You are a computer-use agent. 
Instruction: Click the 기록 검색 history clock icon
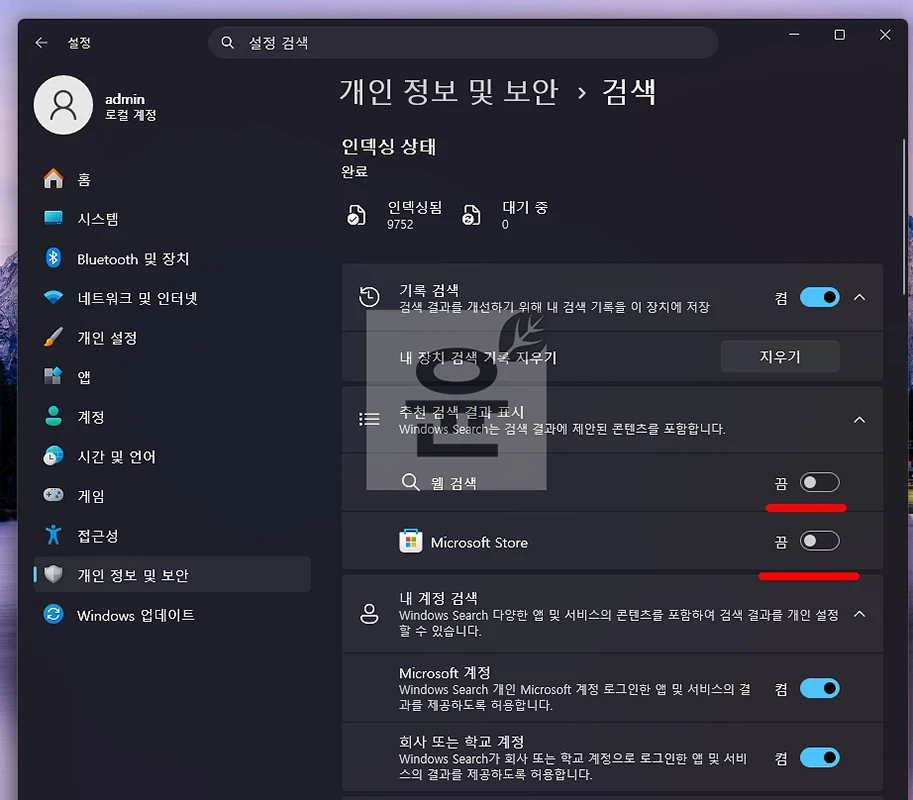pos(369,297)
